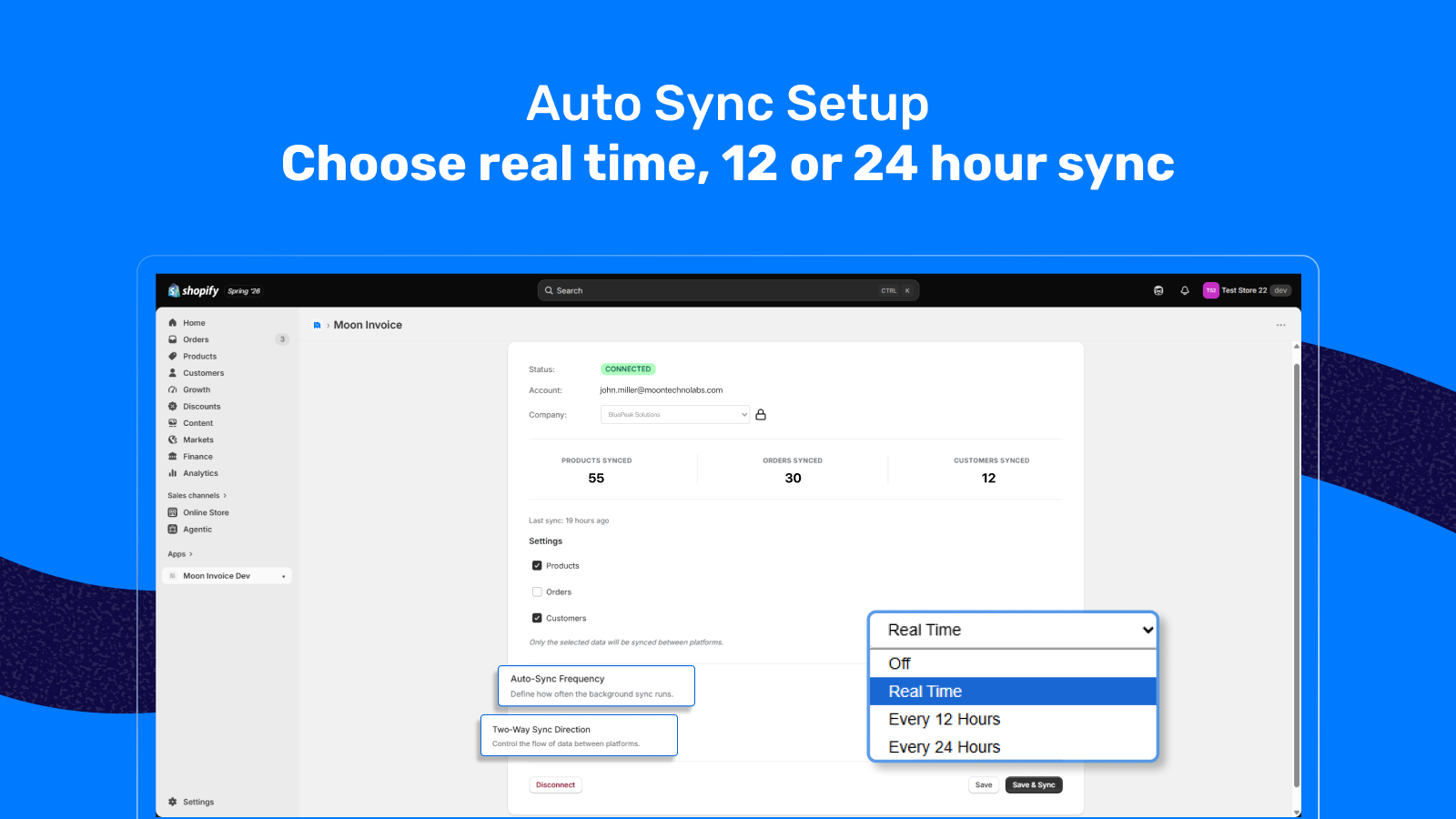
Task: Enable the Orders checkbox
Action: pos(537,591)
